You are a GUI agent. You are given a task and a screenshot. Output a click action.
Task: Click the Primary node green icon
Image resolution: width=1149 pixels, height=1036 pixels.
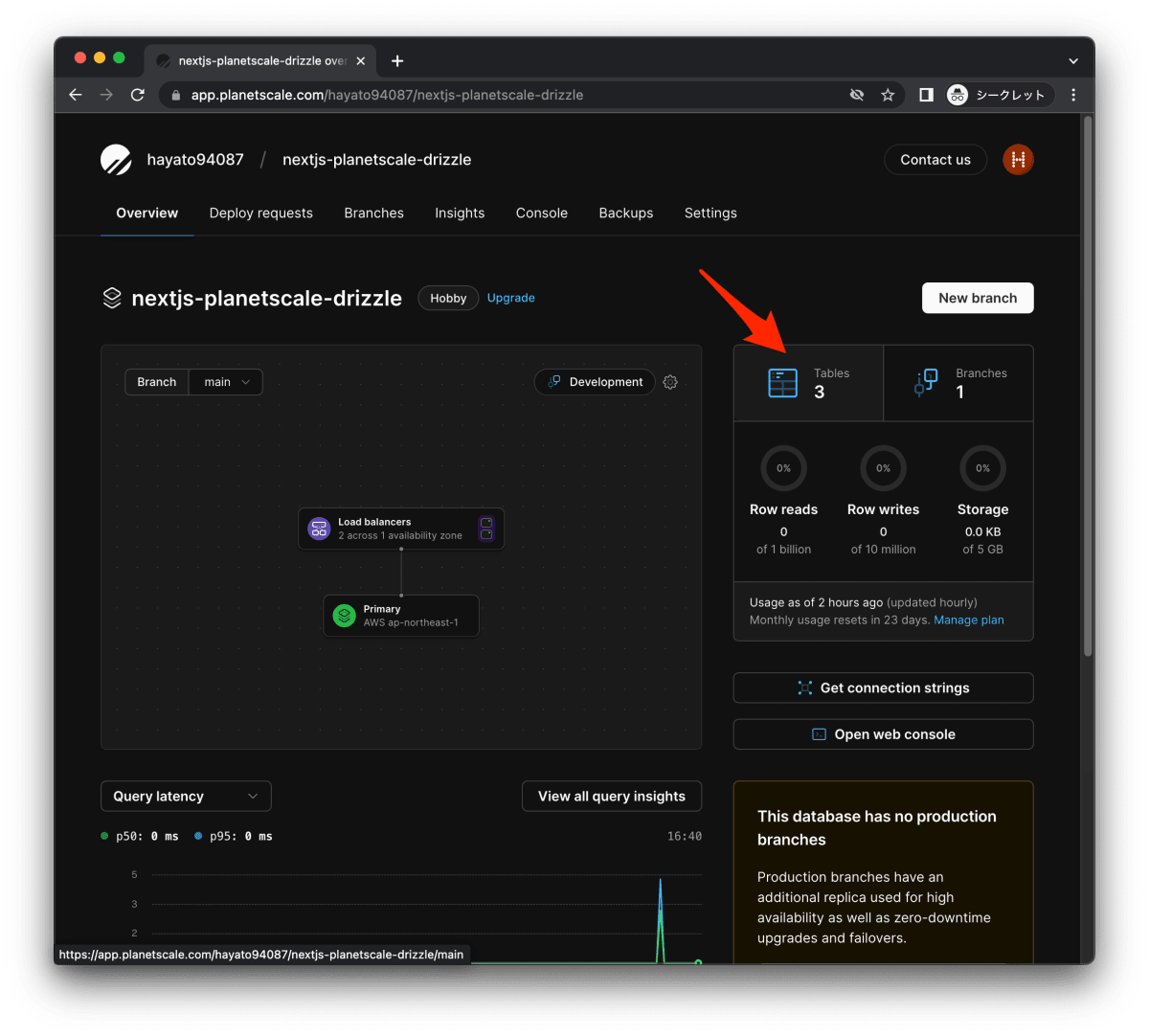(345, 616)
